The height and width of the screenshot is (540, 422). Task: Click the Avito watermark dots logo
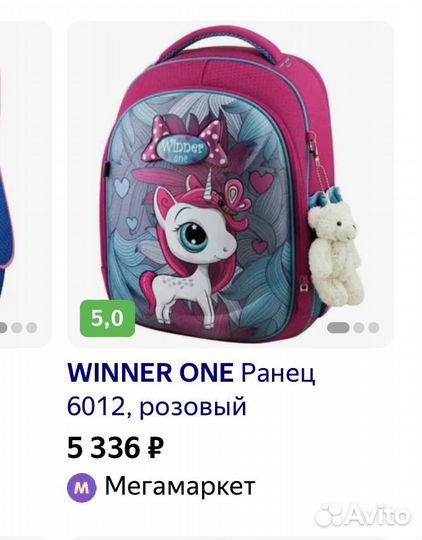329,515
